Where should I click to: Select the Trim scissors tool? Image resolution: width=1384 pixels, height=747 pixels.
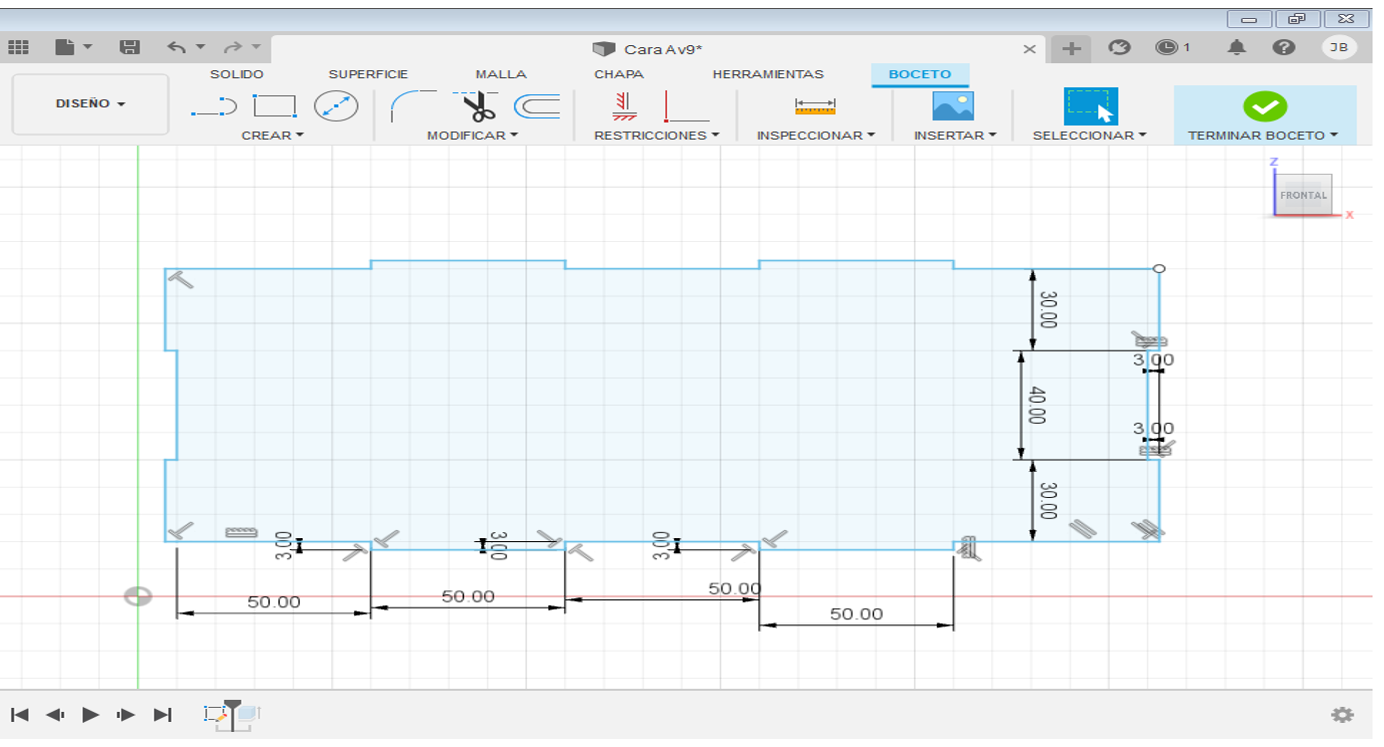477,105
